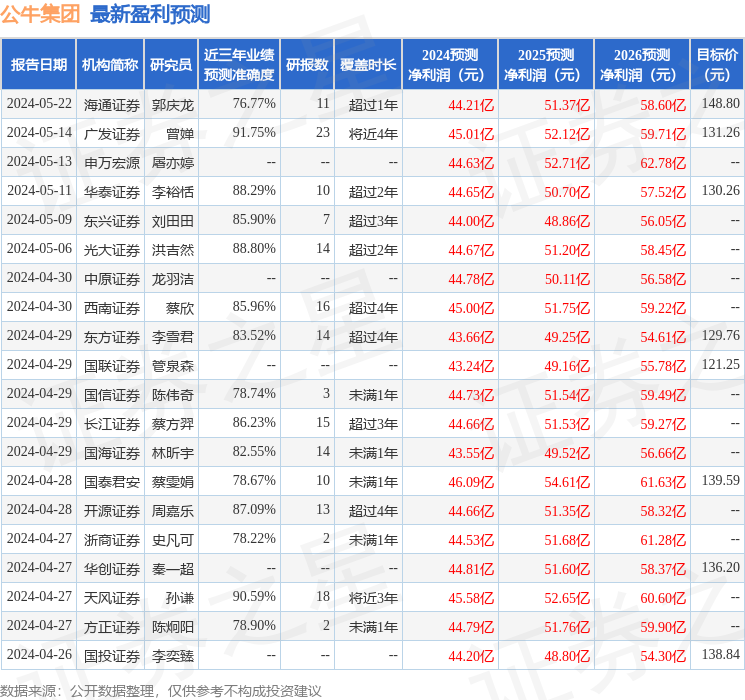Viewport: 745px width, 700px height.
Task: Click the 方正证券 institution cell
Action: (x=112, y=627)
